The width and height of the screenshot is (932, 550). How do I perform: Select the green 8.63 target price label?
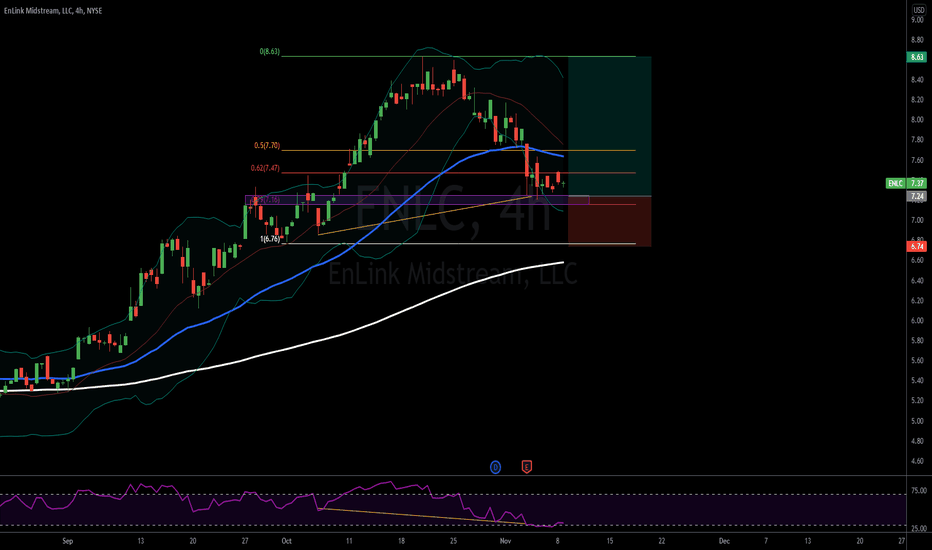(x=917, y=57)
